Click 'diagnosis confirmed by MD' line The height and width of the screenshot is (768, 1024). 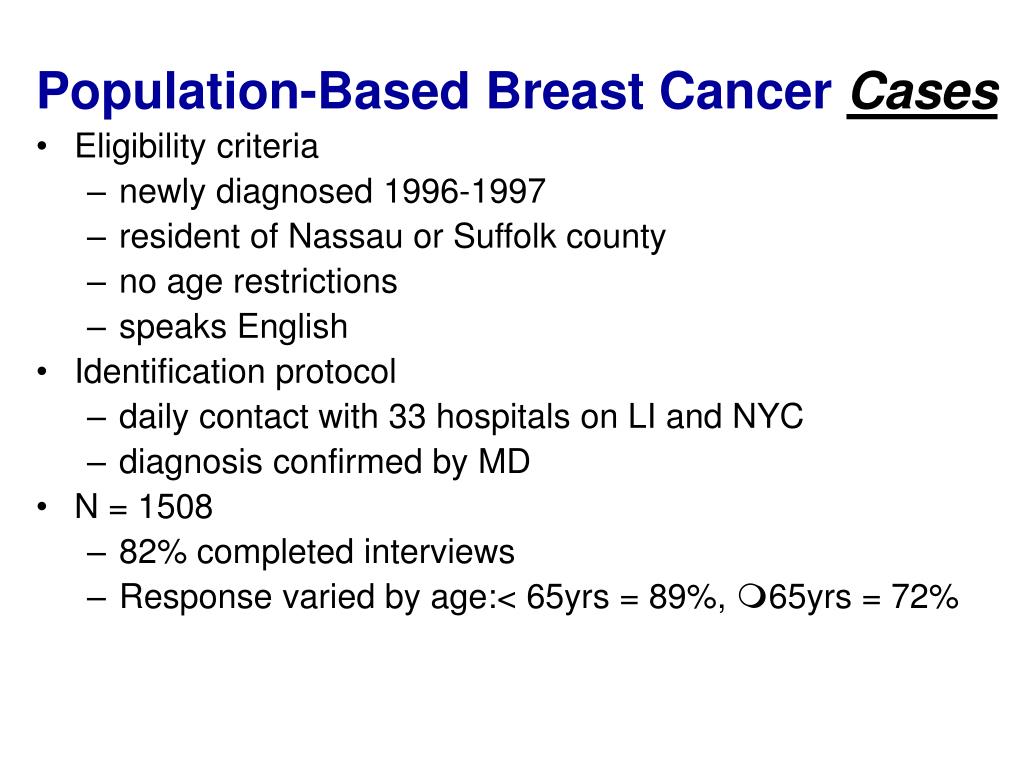[325, 462]
